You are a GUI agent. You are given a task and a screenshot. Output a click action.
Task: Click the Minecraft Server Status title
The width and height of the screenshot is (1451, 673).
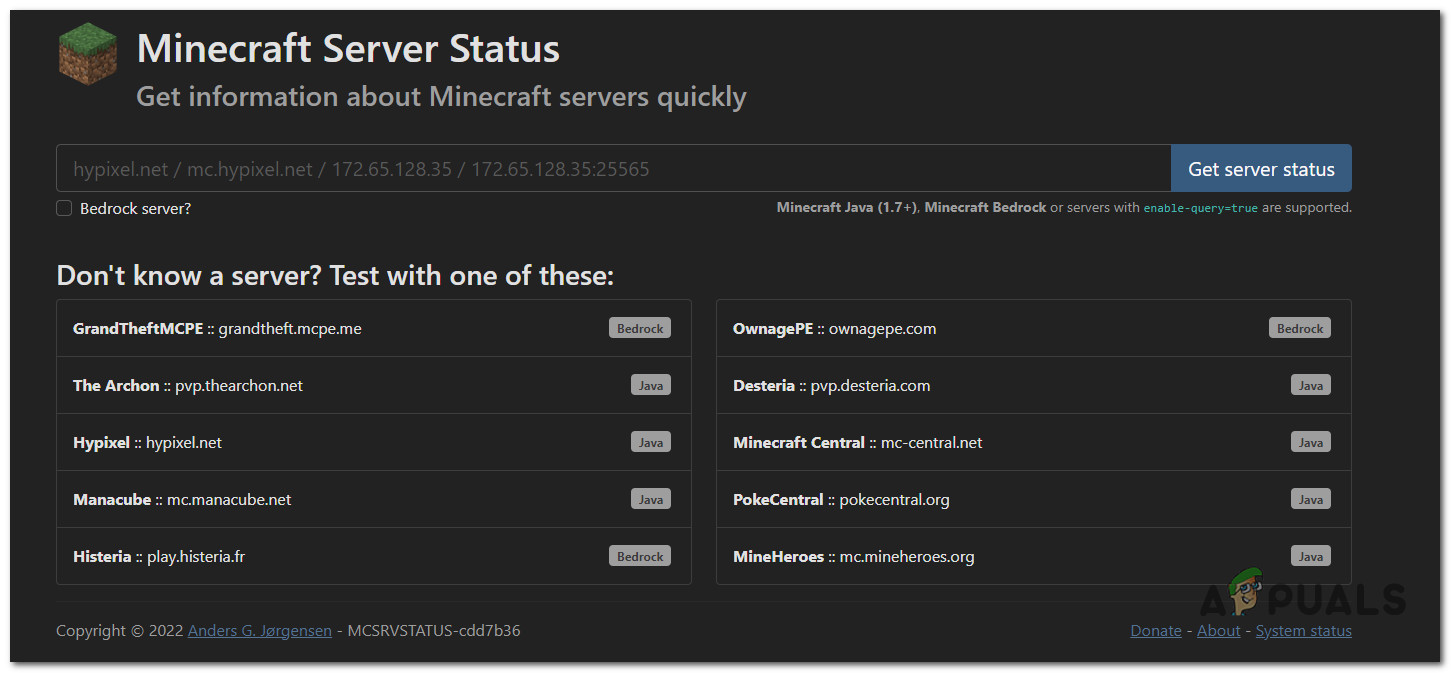[x=348, y=49]
